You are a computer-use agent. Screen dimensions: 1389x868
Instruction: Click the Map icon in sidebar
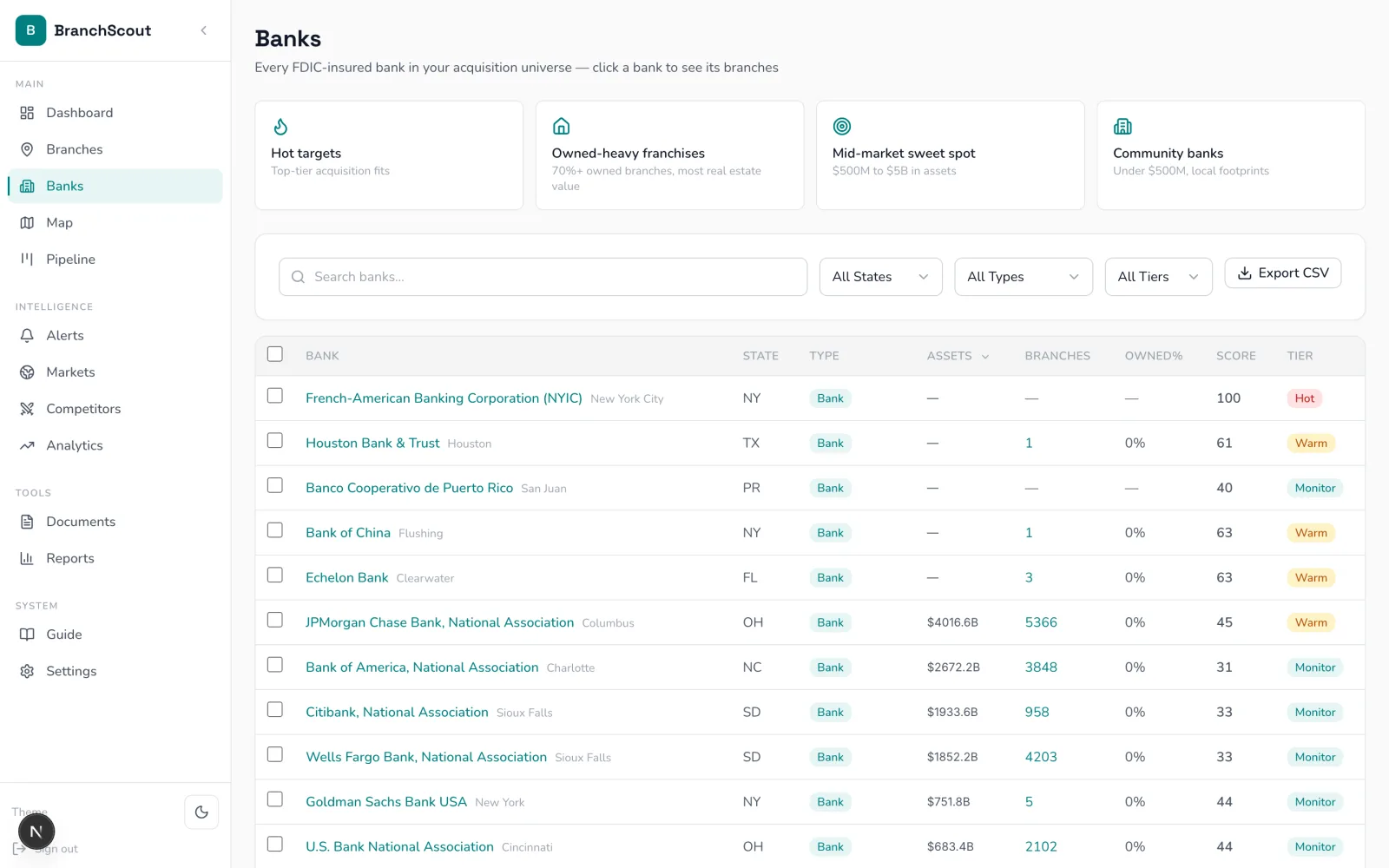coord(27,223)
